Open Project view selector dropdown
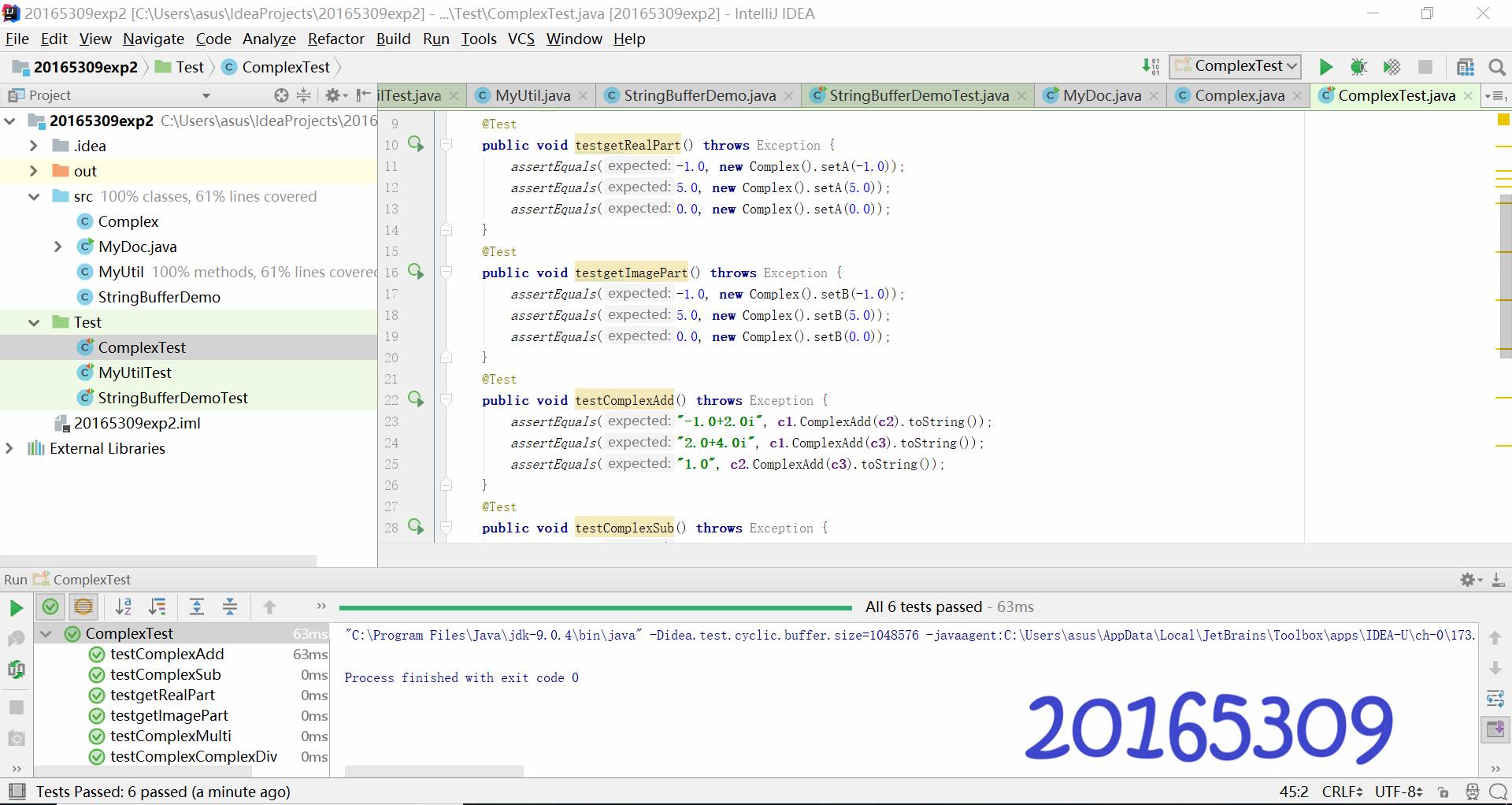 coord(206,95)
